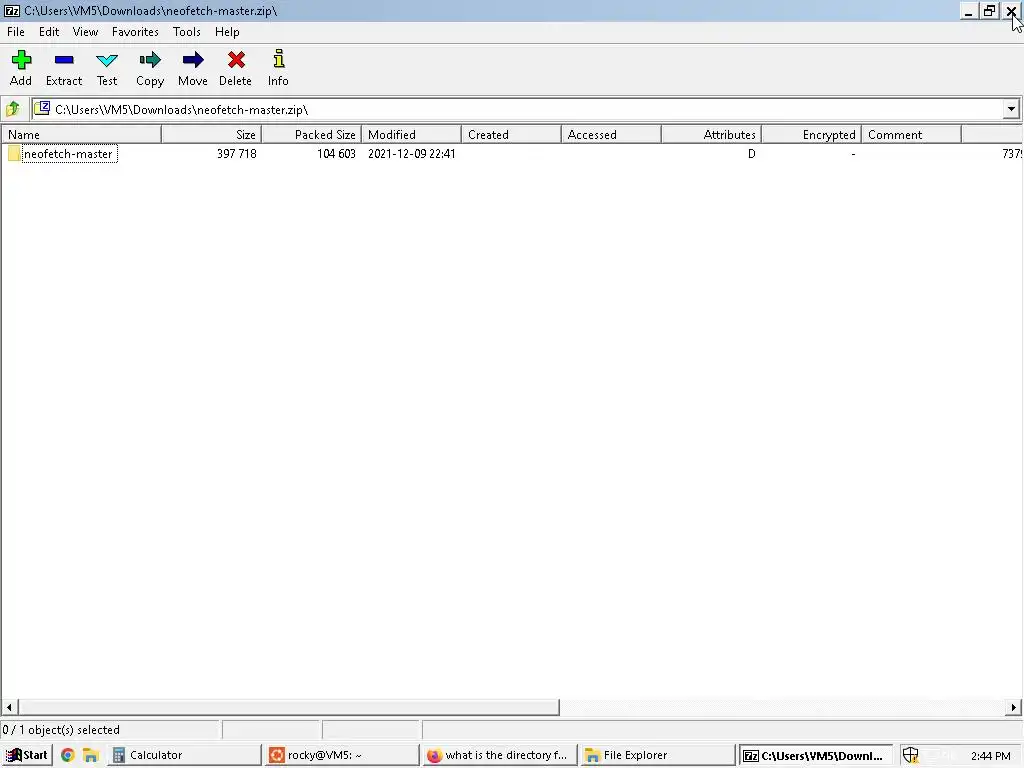Click the horizontal scrollbar left arrow
Image resolution: width=1024 pixels, height=768 pixels.
[8, 707]
